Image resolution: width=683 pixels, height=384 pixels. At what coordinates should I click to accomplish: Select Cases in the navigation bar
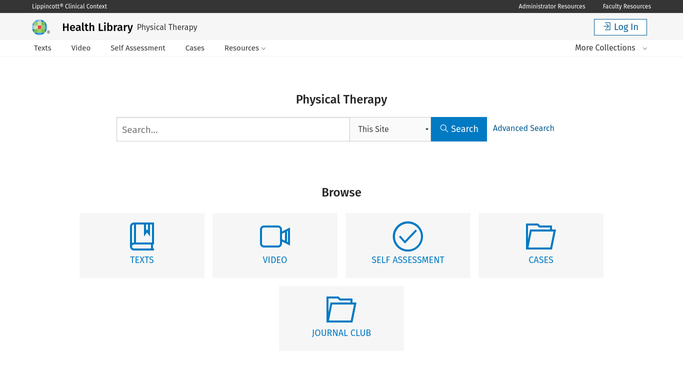click(x=195, y=48)
